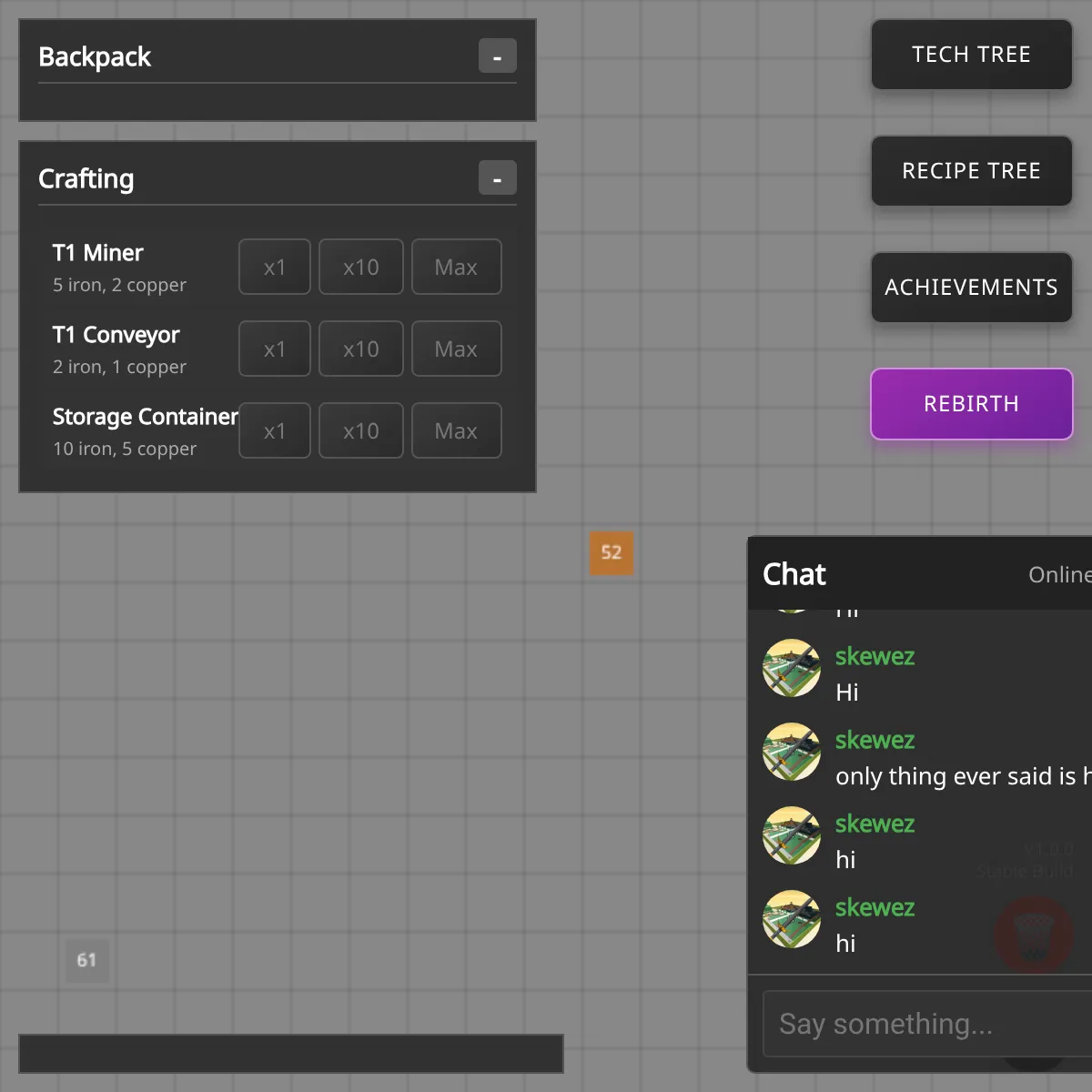Click the red trash bin icon

click(1033, 935)
